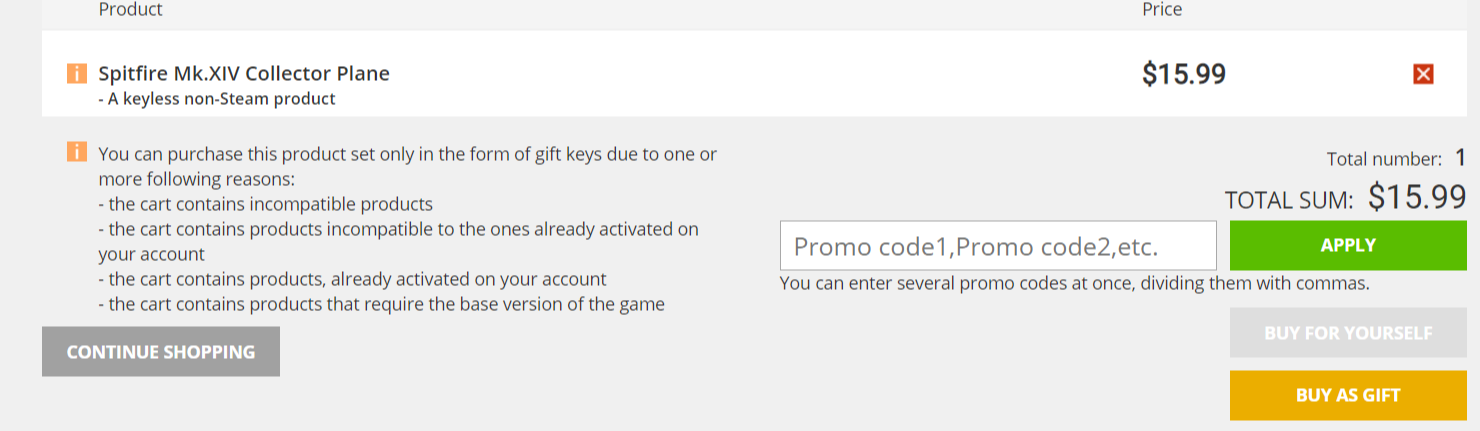The image size is (1480, 431).
Task: Click the info icon beside Spitfire Mk.XIV product
Action: tap(77, 74)
